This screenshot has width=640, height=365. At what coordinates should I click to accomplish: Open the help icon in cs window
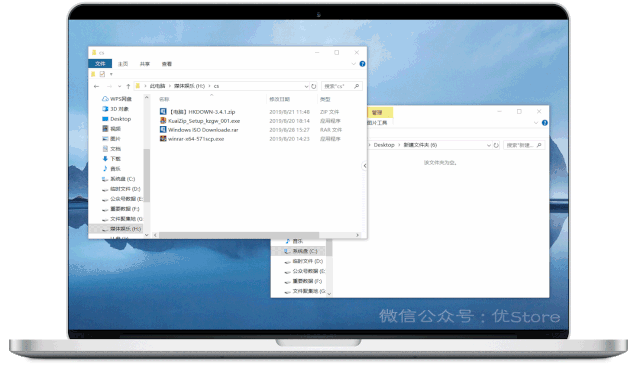(362, 64)
